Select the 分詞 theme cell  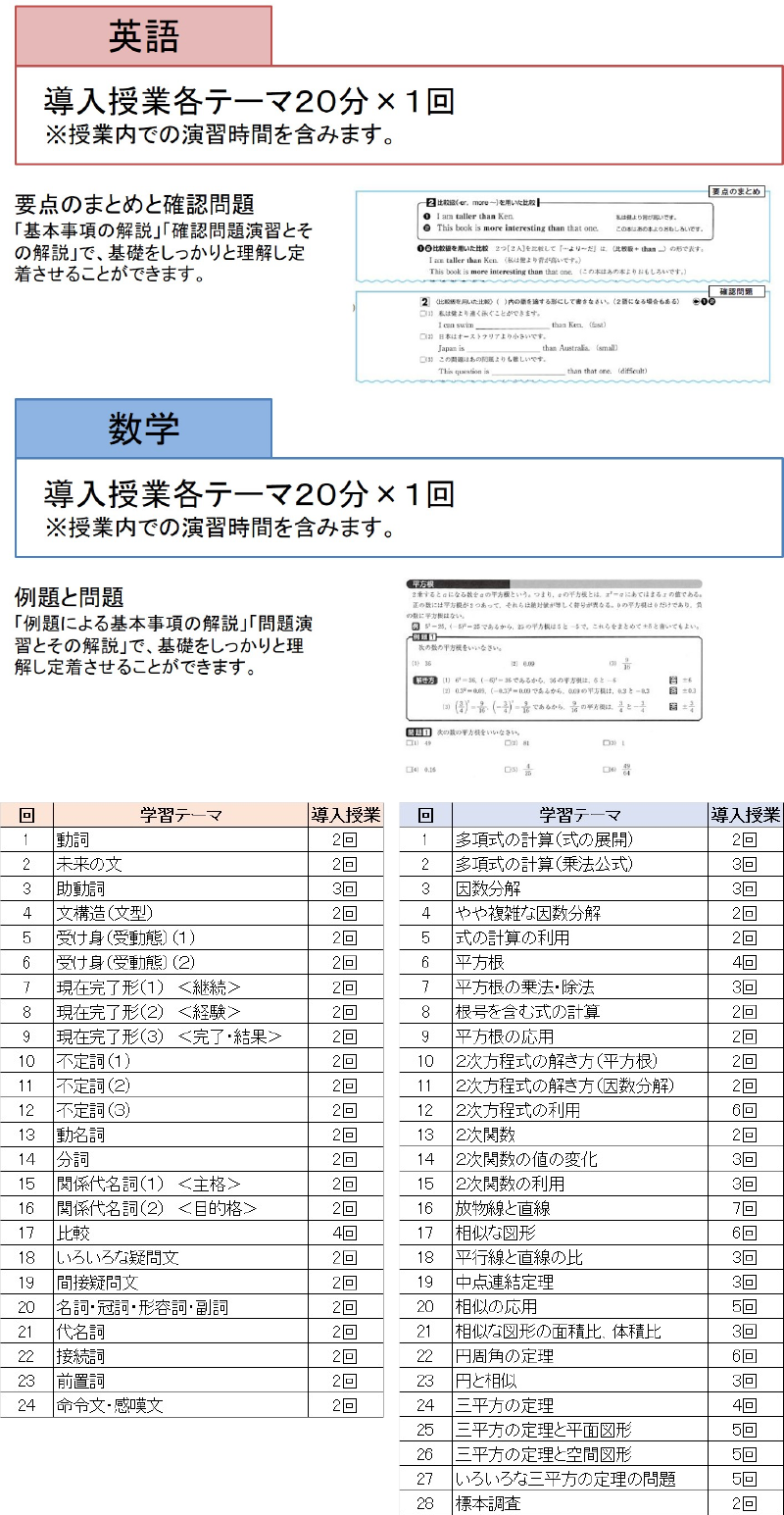point(180,1159)
